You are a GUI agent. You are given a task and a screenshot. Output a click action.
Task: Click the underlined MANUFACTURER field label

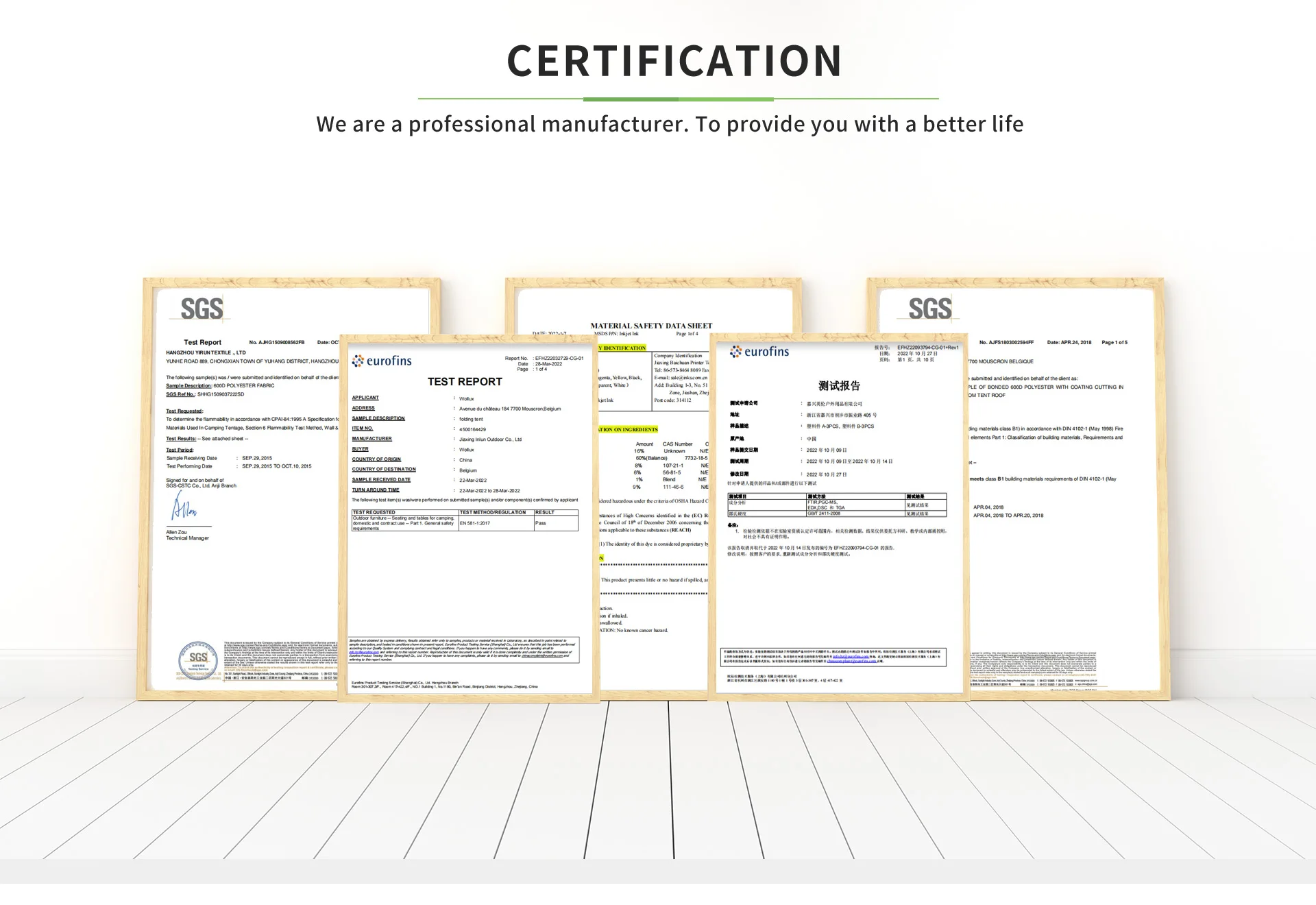(x=371, y=439)
